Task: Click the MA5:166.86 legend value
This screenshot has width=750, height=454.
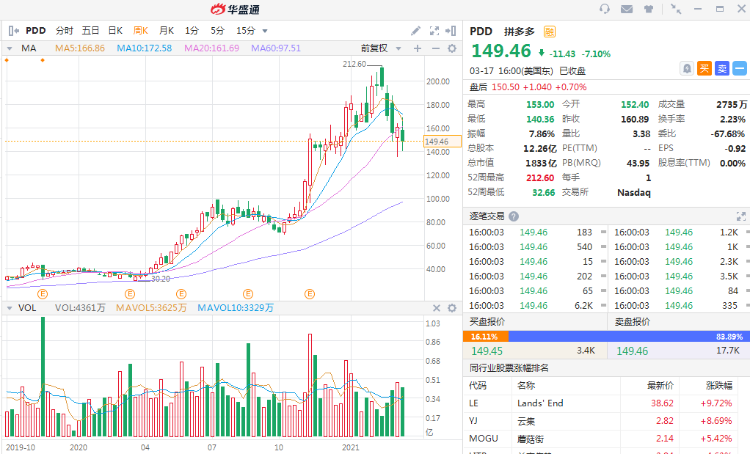Action: pos(80,48)
